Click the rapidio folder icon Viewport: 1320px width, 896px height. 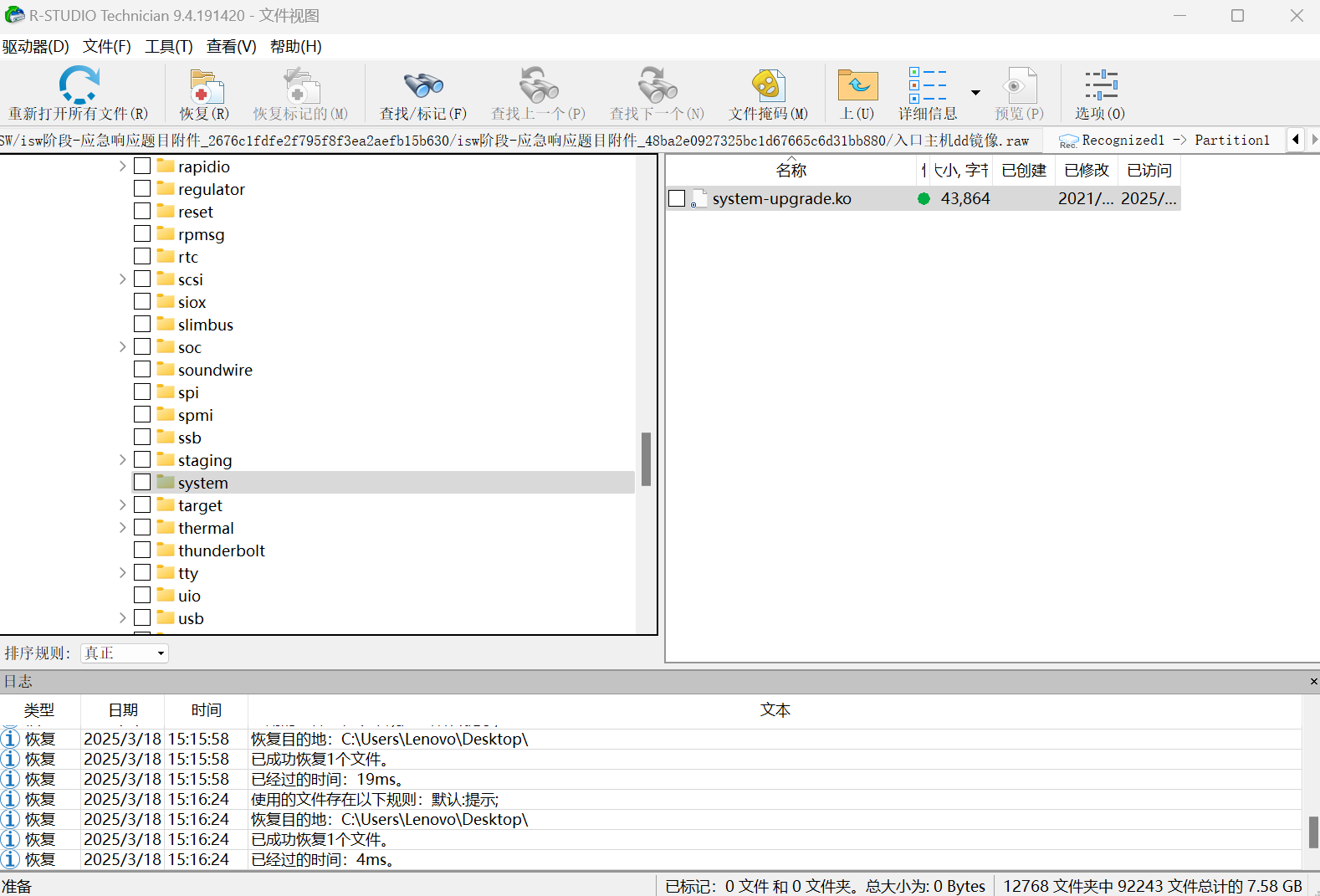point(166,166)
